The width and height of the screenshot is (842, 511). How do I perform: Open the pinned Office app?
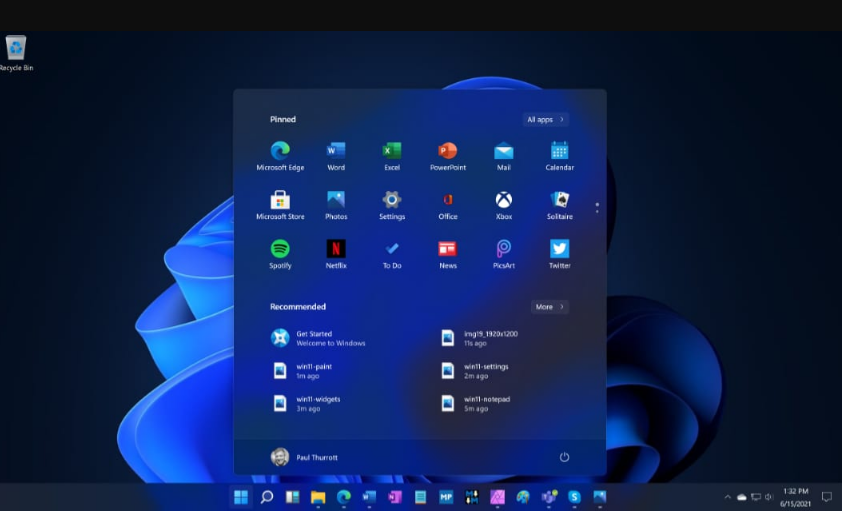(447, 205)
